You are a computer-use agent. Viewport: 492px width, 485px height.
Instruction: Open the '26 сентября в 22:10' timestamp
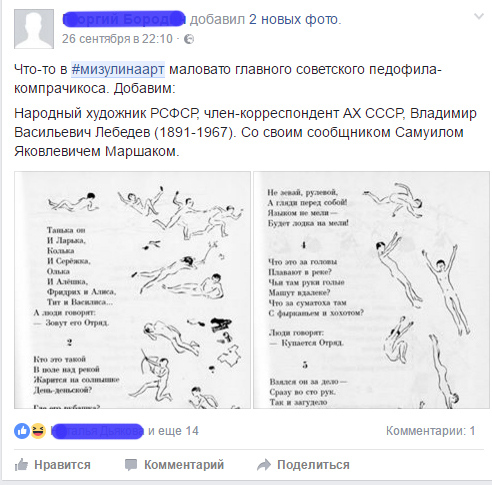tap(117, 39)
